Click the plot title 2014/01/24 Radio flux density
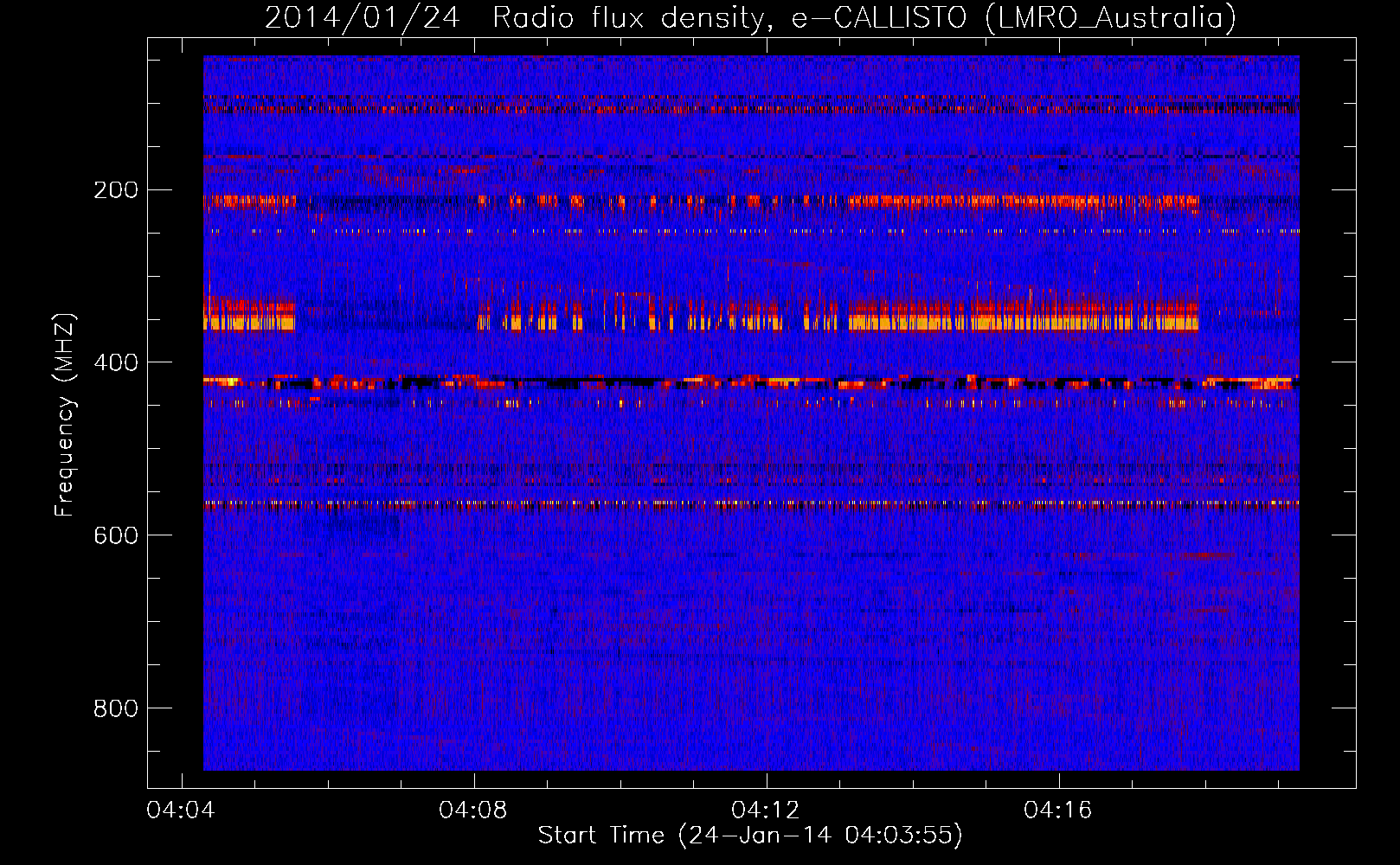Screen dimensions: 1400x865 (750, 18)
